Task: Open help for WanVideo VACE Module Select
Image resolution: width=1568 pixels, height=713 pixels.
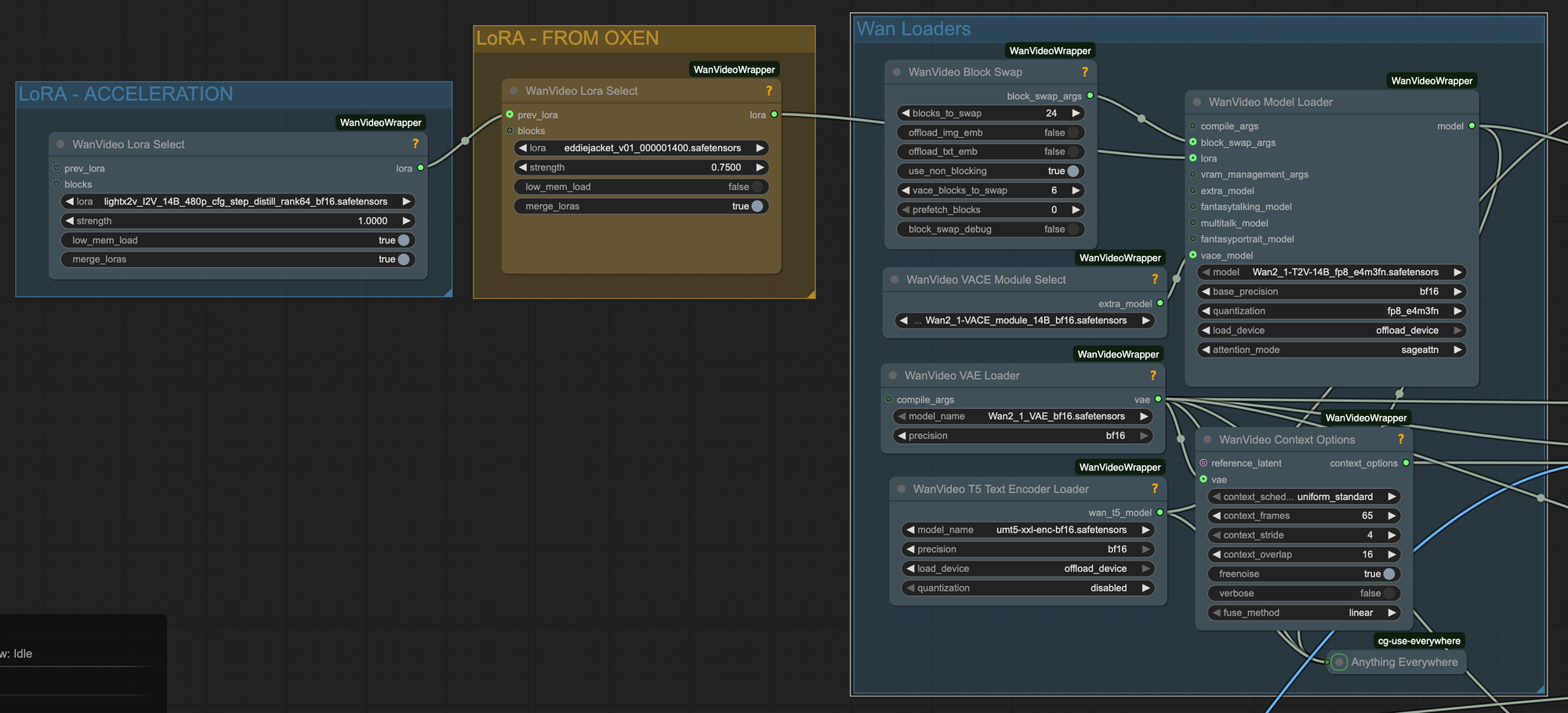Action: (1154, 280)
